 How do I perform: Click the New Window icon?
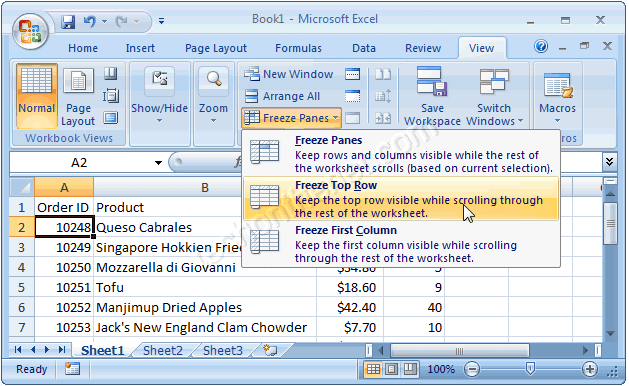point(252,74)
